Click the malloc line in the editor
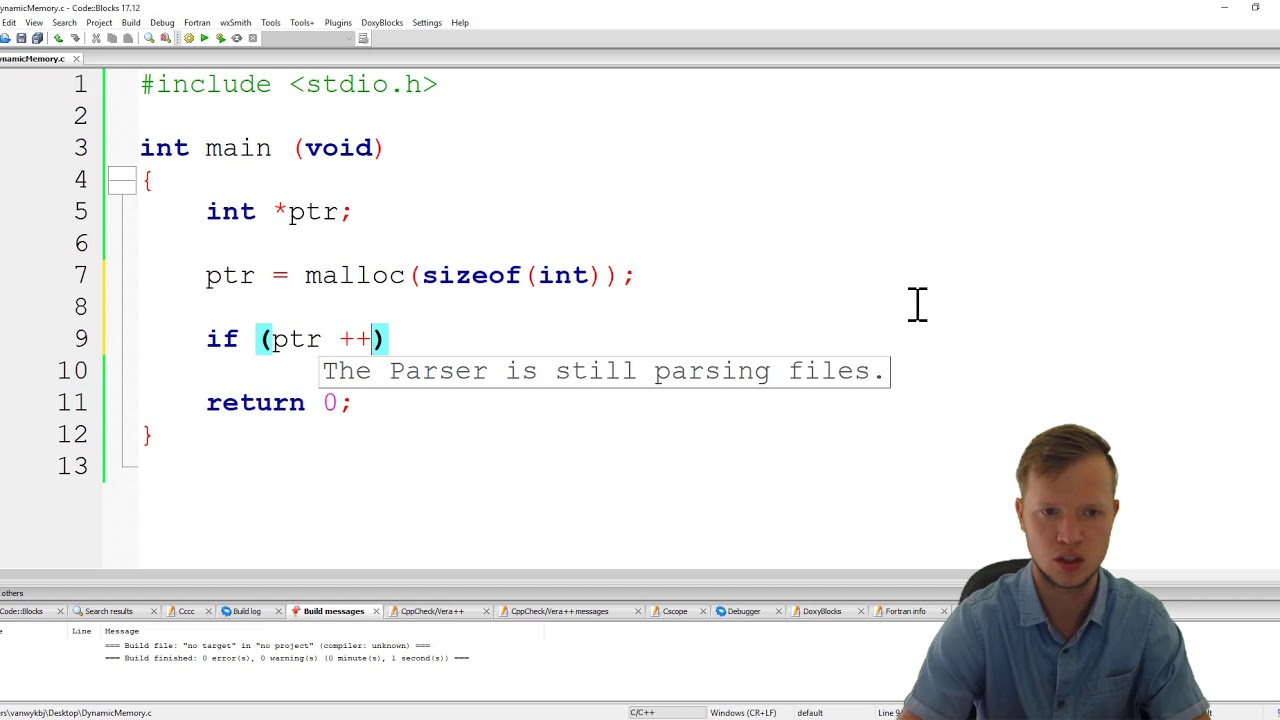 click(x=420, y=275)
